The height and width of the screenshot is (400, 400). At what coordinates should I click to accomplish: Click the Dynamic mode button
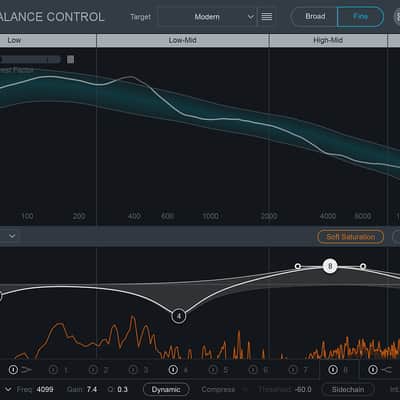pos(166,389)
